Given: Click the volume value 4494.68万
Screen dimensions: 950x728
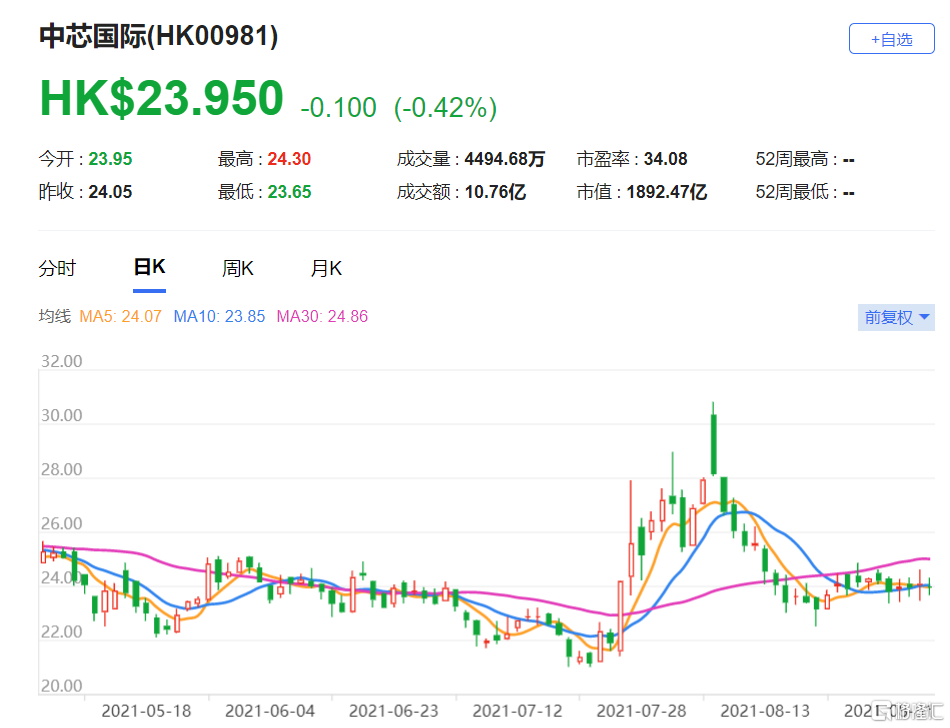Looking at the screenshot, I should point(505,159).
